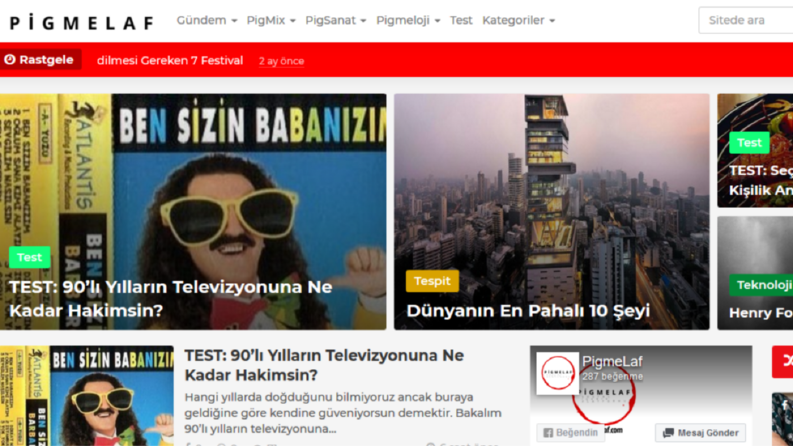Viewport: 793px width, 446px height.
Task: Click the Mesaj Gönder button
Action: tap(700, 433)
